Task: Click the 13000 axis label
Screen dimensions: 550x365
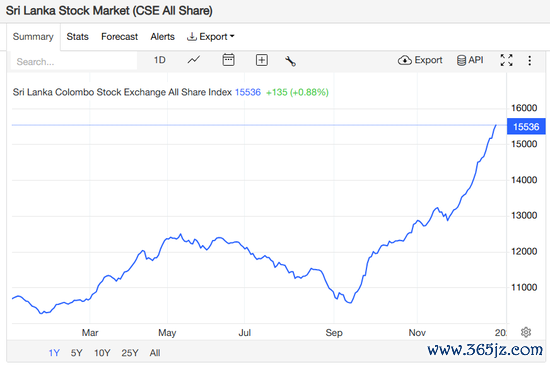Action: [x=524, y=215]
